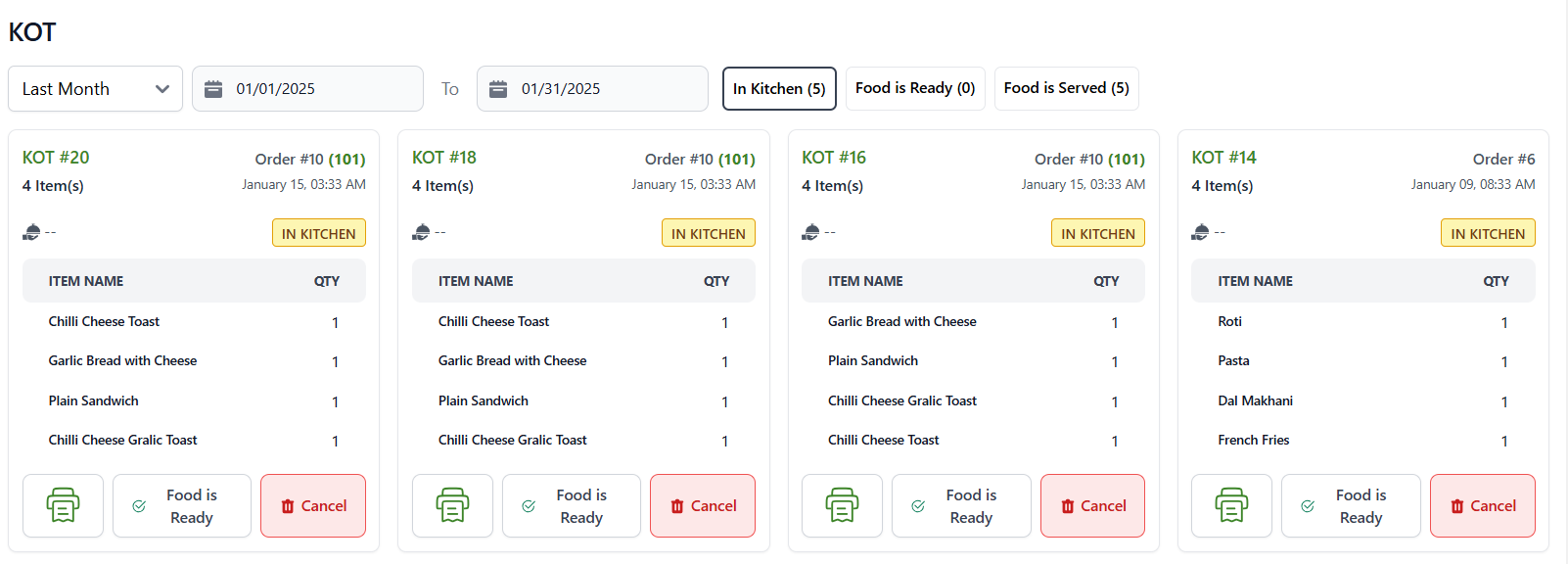Mark KOT #20 as Food is Ready
Screen dimensions: 1568x564
tap(182, 506)
